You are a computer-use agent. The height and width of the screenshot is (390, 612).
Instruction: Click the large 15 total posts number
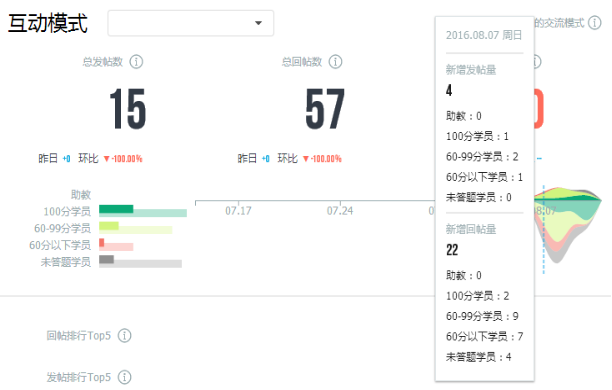(128, 109)
